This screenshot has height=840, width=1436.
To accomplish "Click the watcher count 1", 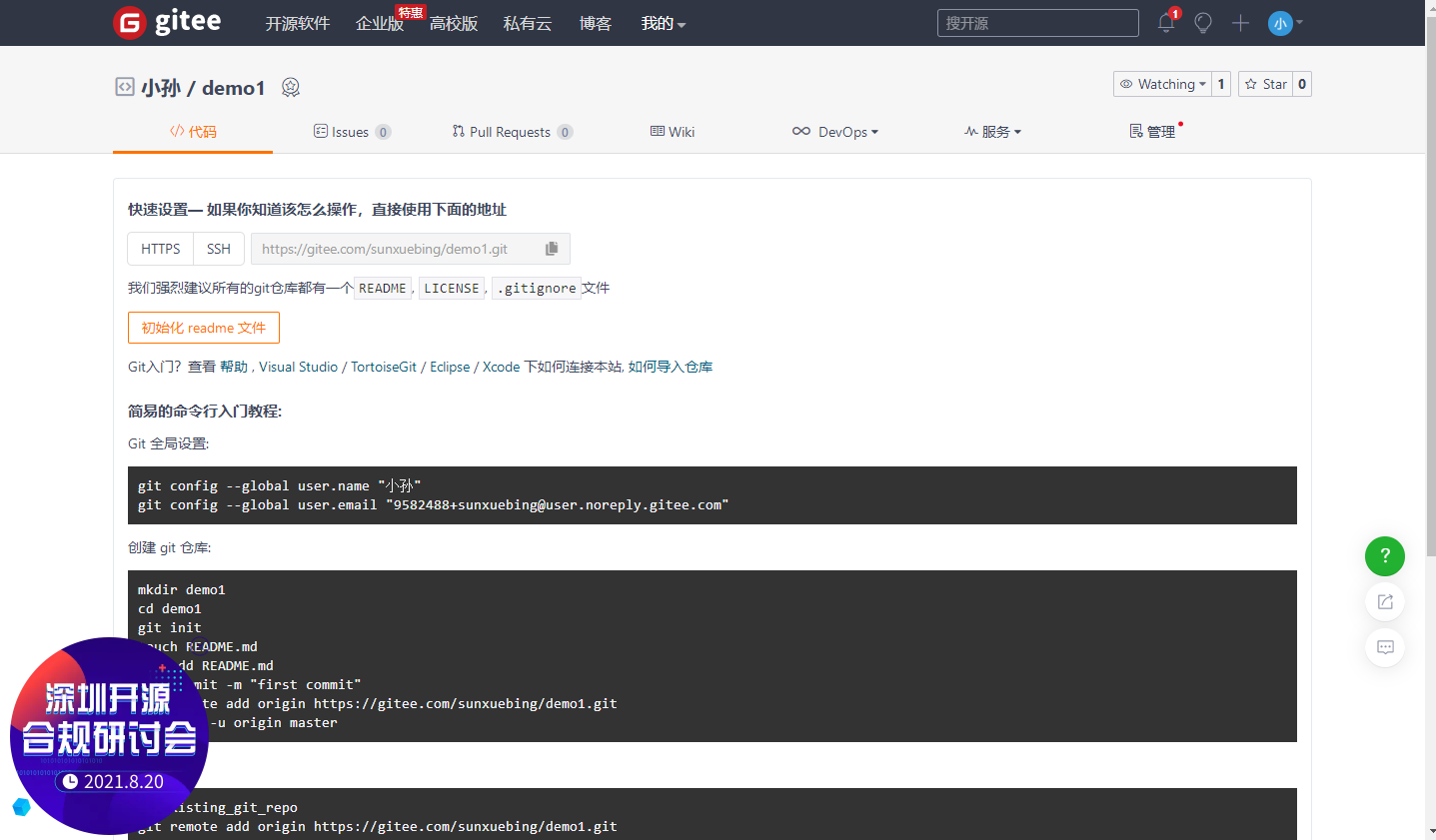I will point(1221,84).
